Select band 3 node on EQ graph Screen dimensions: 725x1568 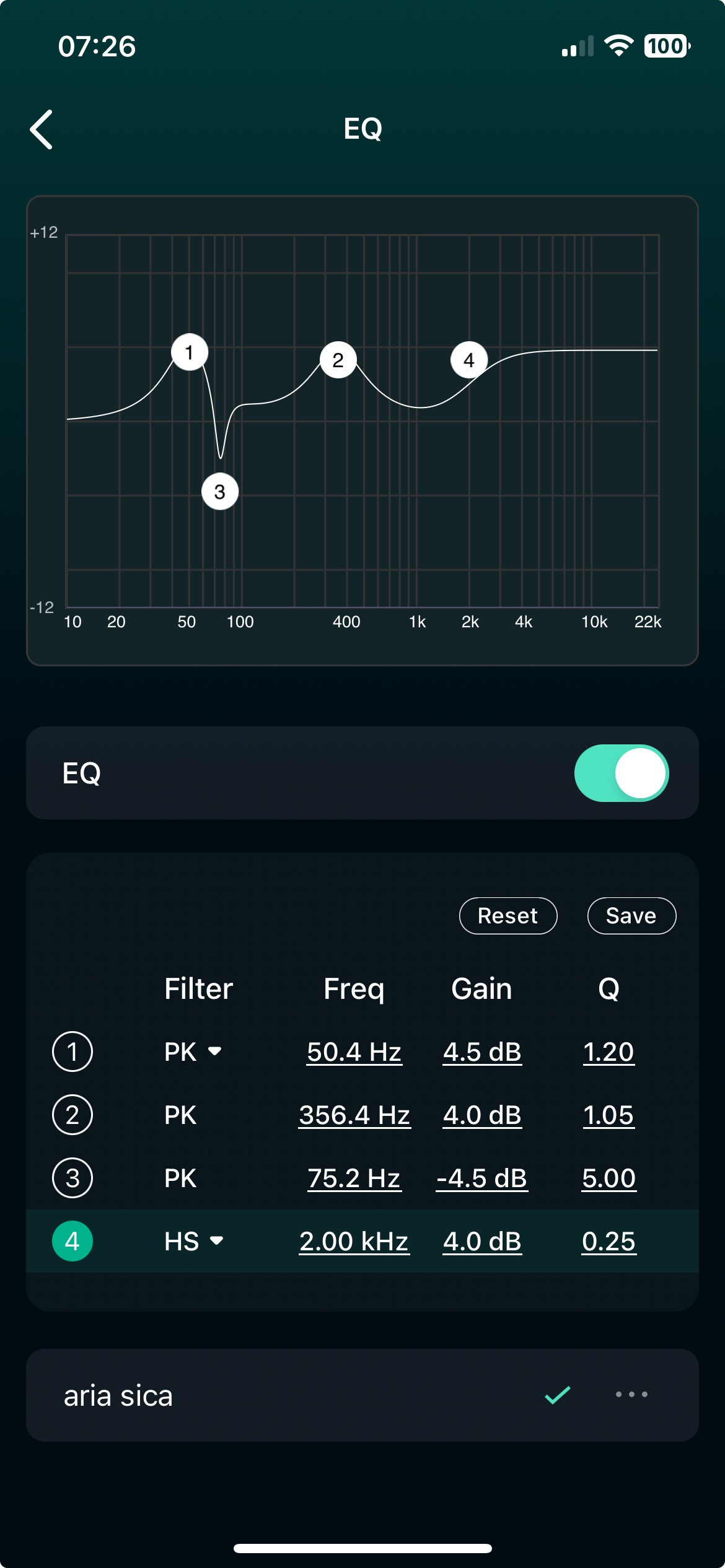click(220, 492)
